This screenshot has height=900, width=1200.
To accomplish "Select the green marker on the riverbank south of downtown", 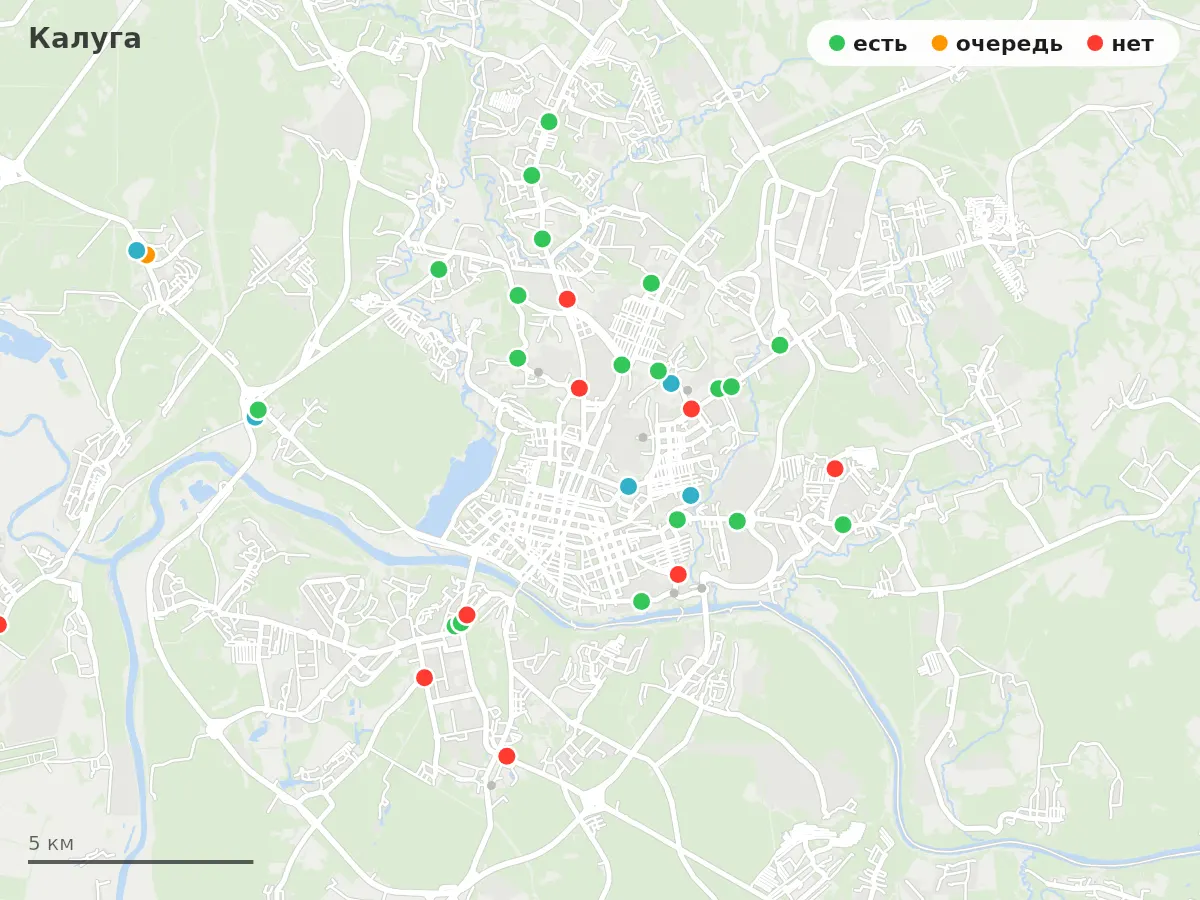I will click(642, 601).
